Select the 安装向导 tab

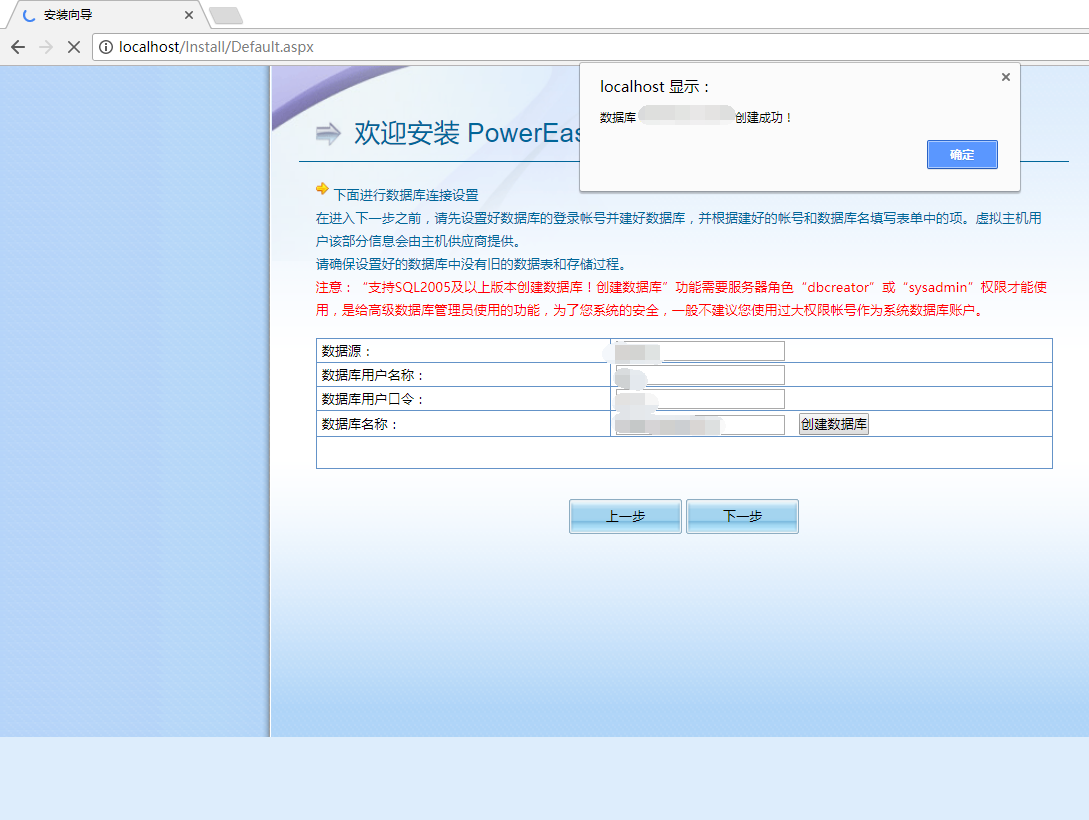point(100,15)
